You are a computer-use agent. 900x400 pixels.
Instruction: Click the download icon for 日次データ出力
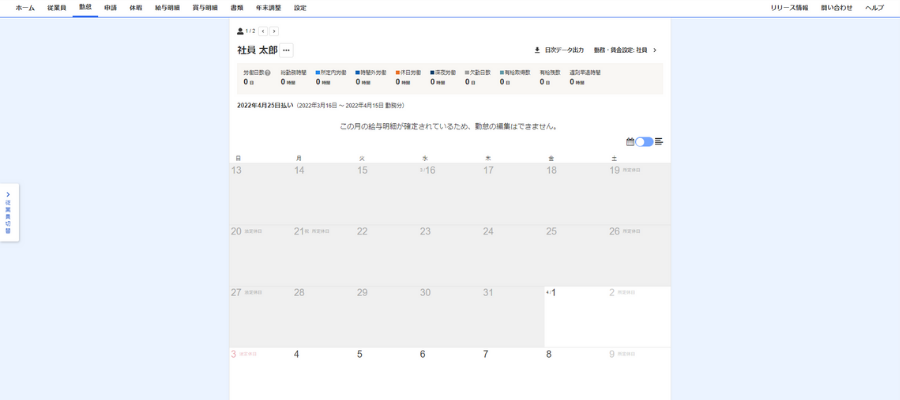(x=537, y=50)
